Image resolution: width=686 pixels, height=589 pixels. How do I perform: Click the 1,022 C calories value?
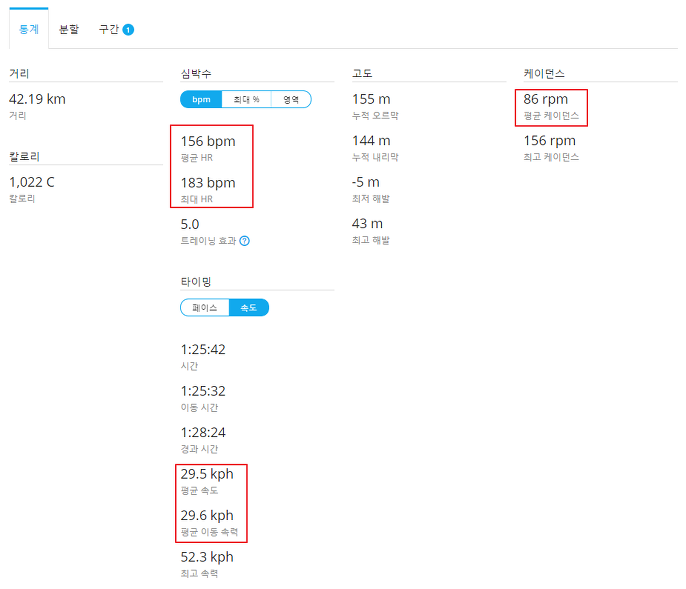[32, 182]
